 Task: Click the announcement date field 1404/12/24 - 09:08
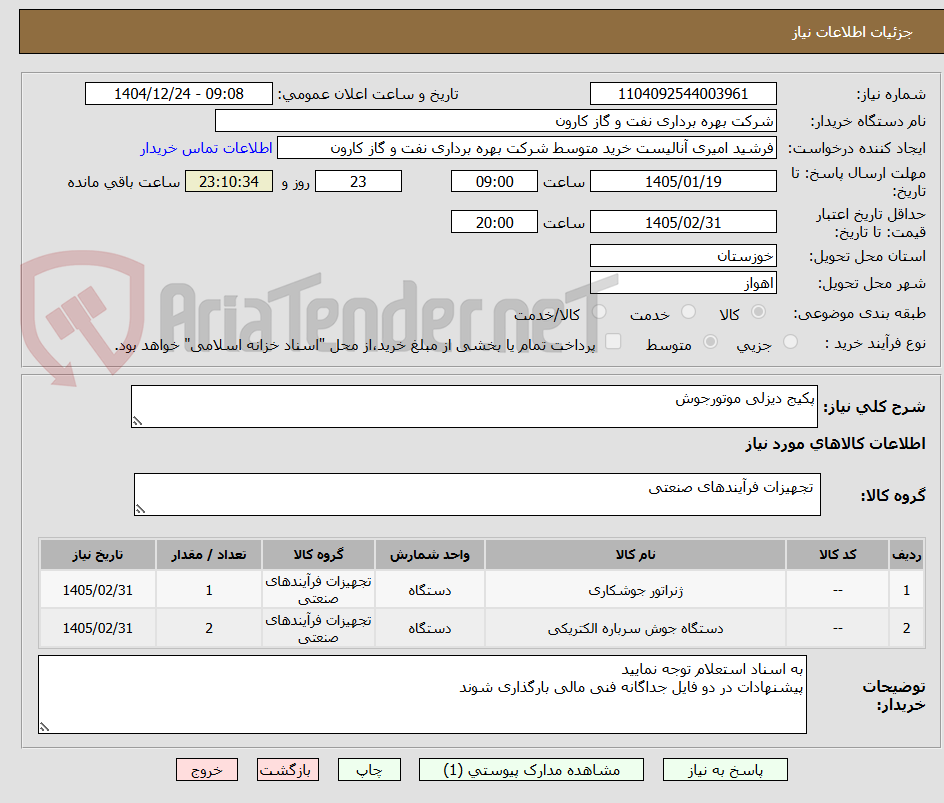coord(179,94)
